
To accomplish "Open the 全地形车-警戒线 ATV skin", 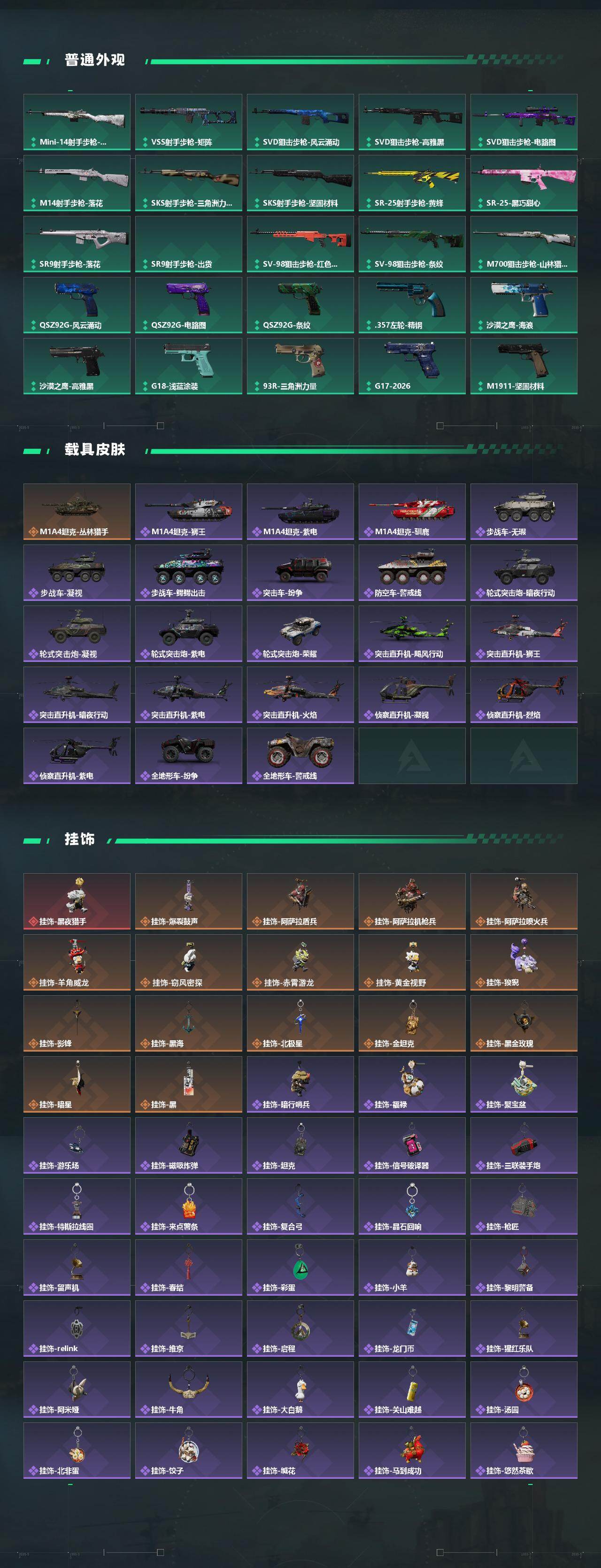I will [x=300, y=755].
